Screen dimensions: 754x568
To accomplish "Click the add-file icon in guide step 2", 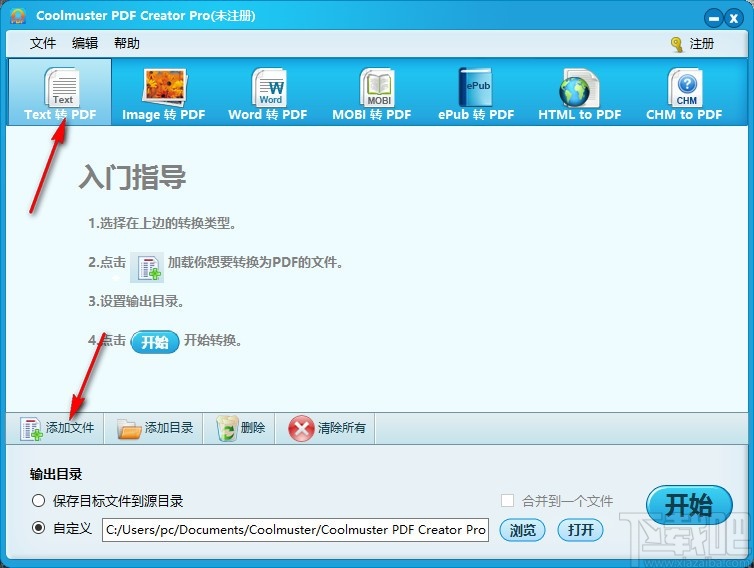I will pos(147,267).
